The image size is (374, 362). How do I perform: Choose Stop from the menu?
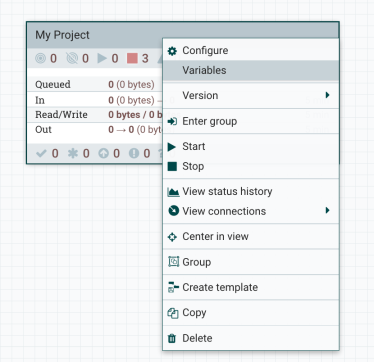251,166
